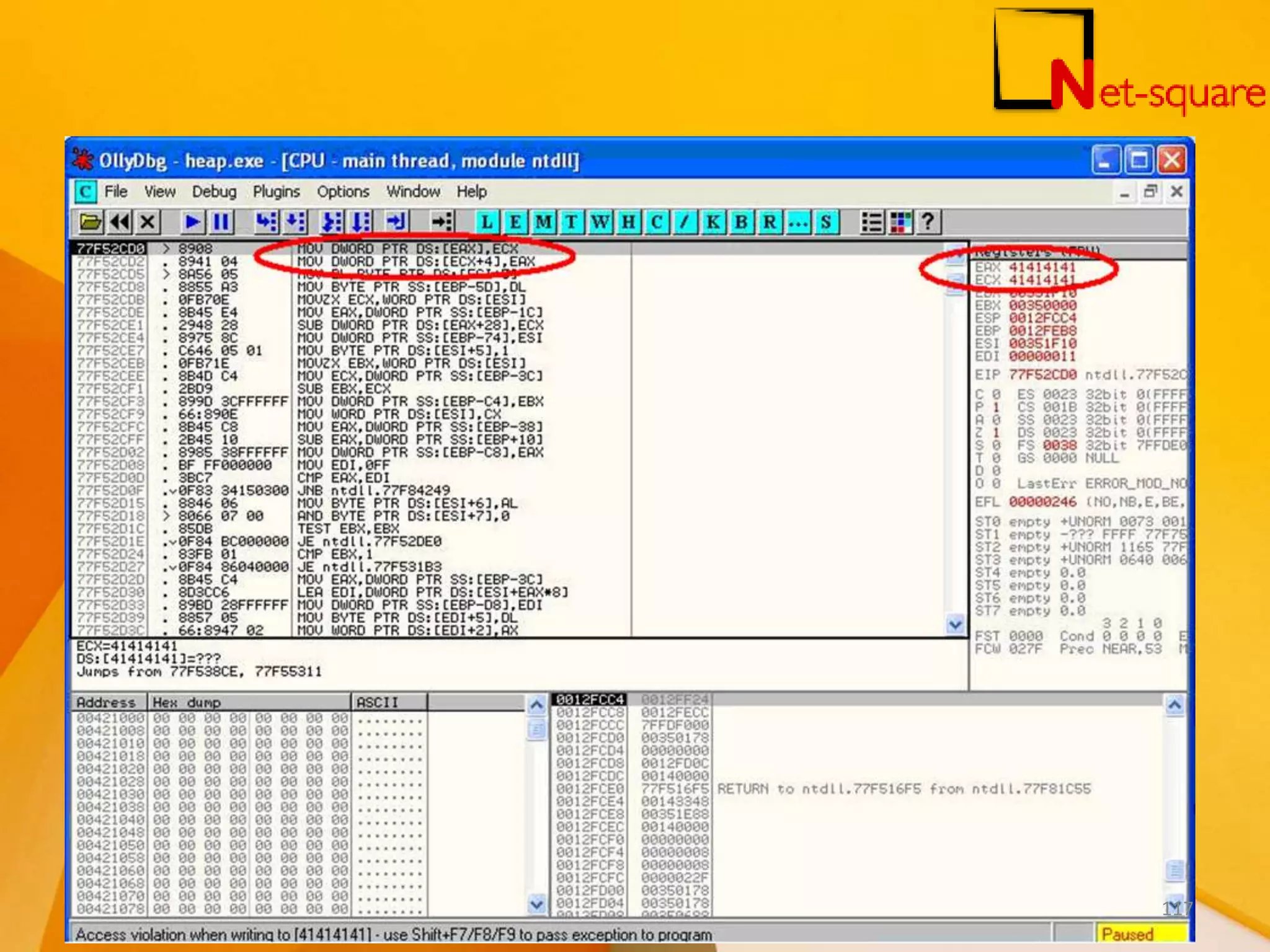Image resolution: width=1270 pixels, height=952 pixels.
Task: Show Log window with L button
Action: click(x=487, y=222)
